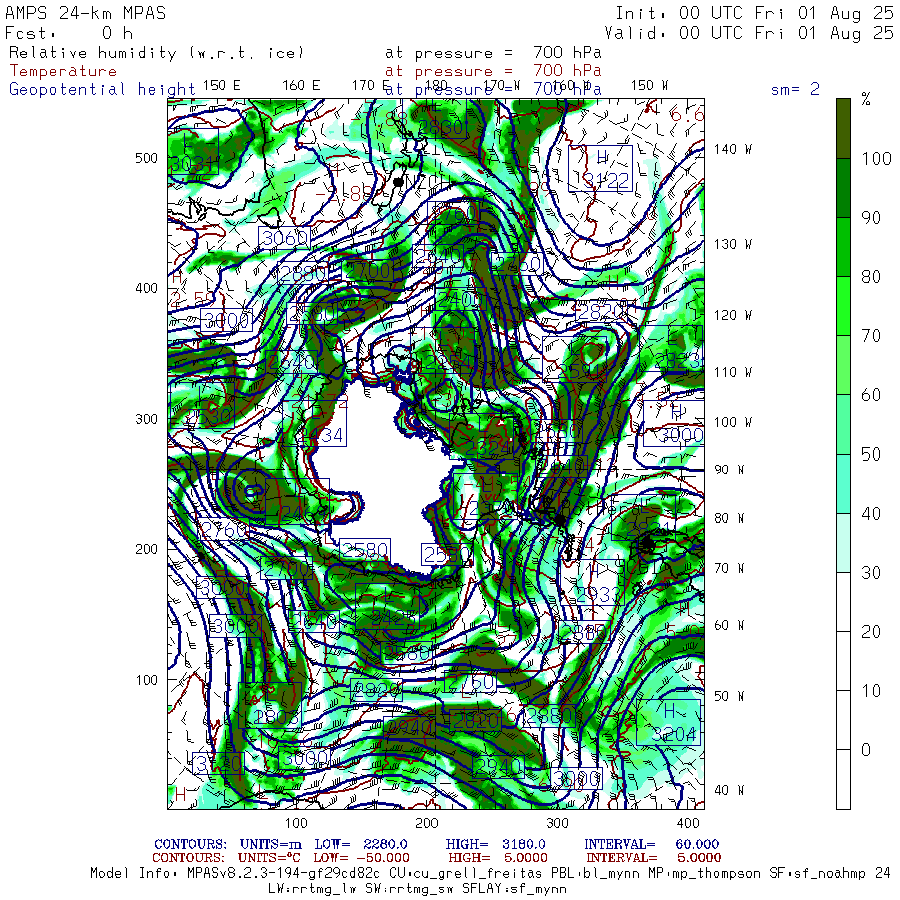Click the colorbar value label 50

(871, 454)
